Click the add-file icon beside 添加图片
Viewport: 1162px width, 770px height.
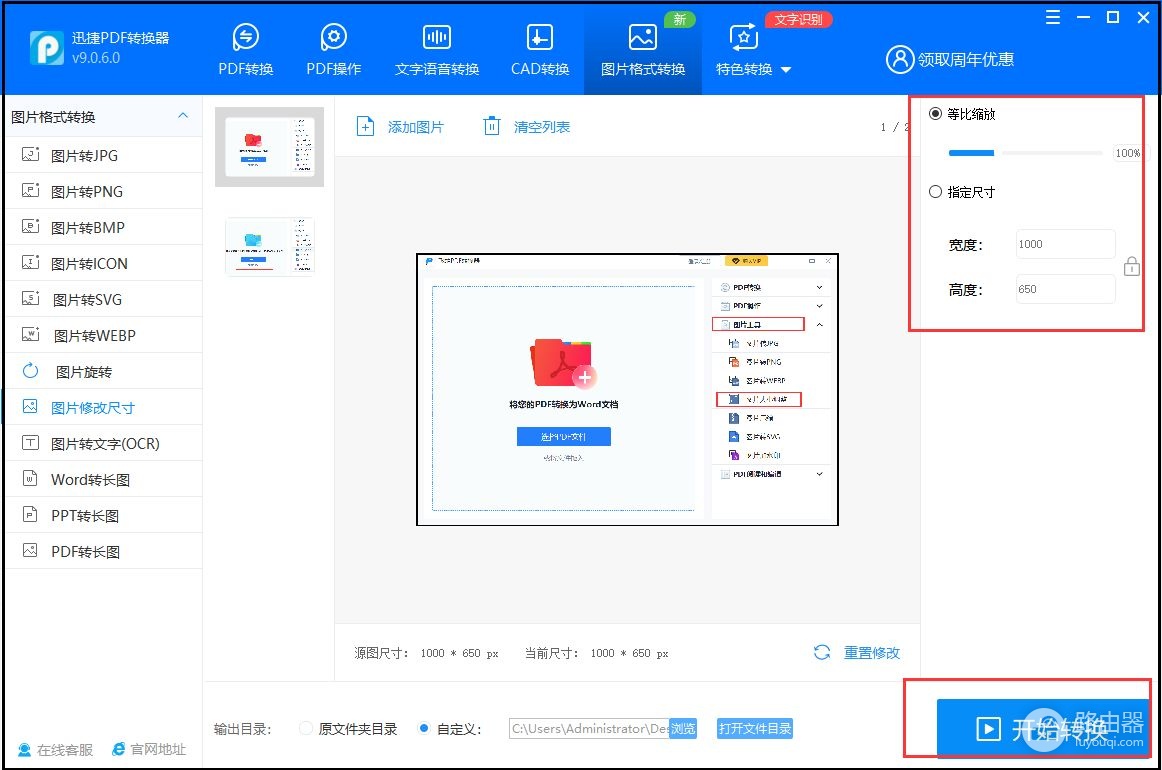coord(365,126)
